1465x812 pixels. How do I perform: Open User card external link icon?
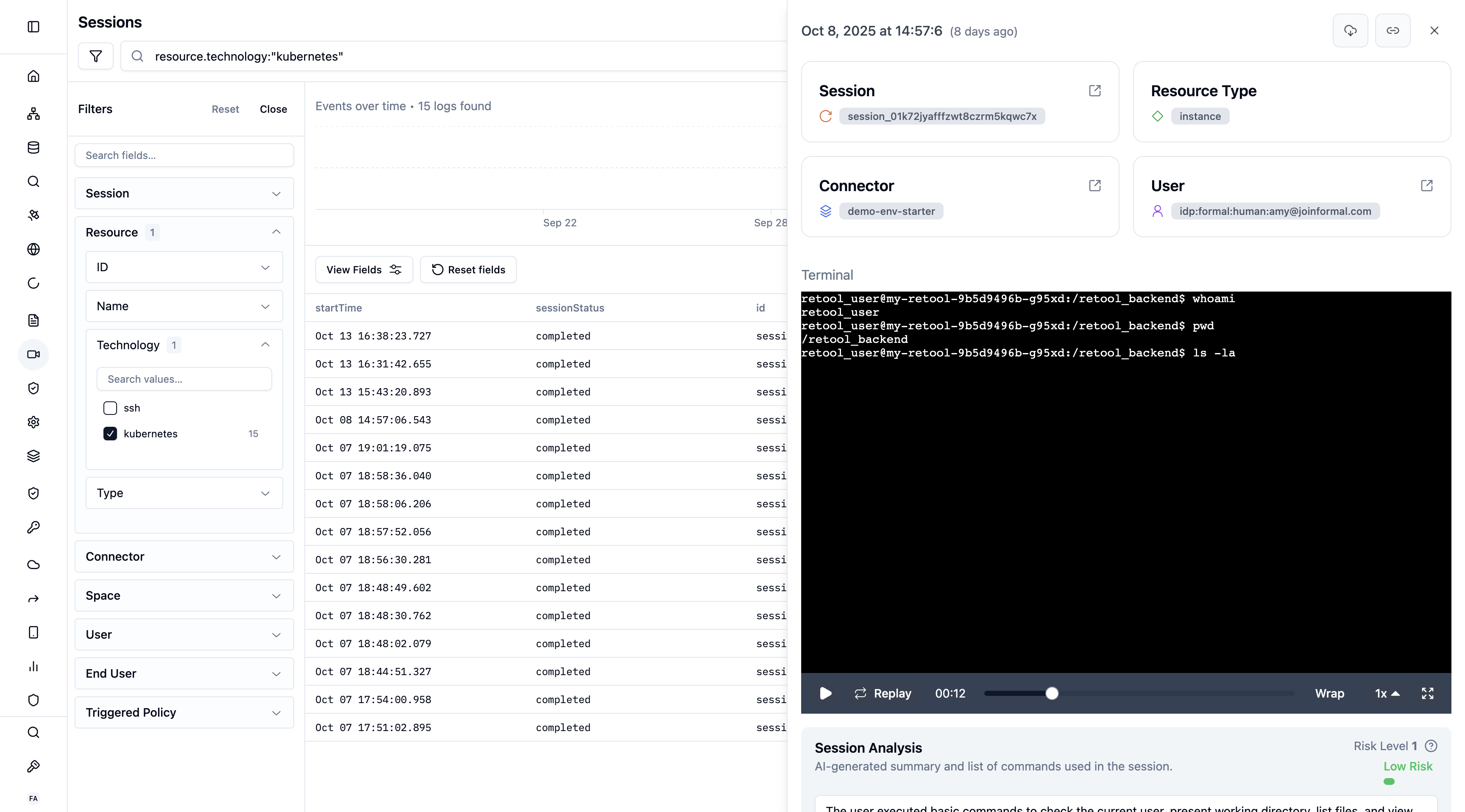click(1426, 186)
